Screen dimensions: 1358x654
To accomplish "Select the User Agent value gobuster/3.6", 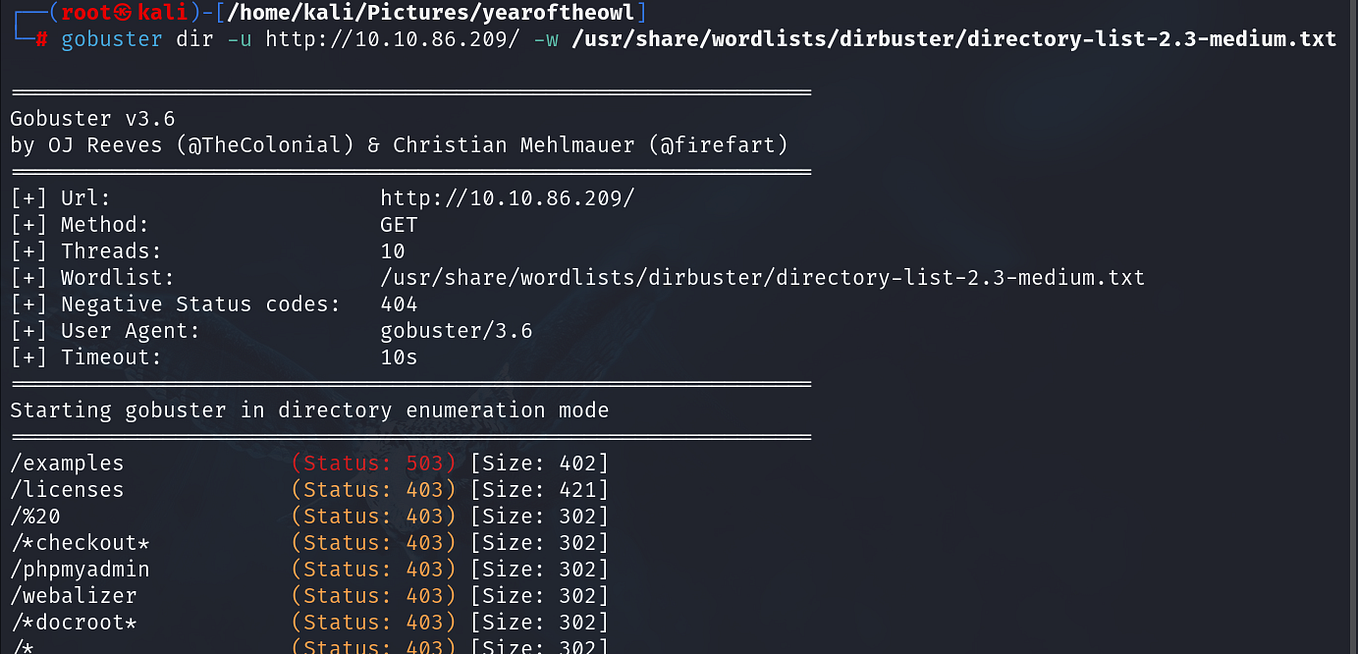I will click(x=456, y=330).
